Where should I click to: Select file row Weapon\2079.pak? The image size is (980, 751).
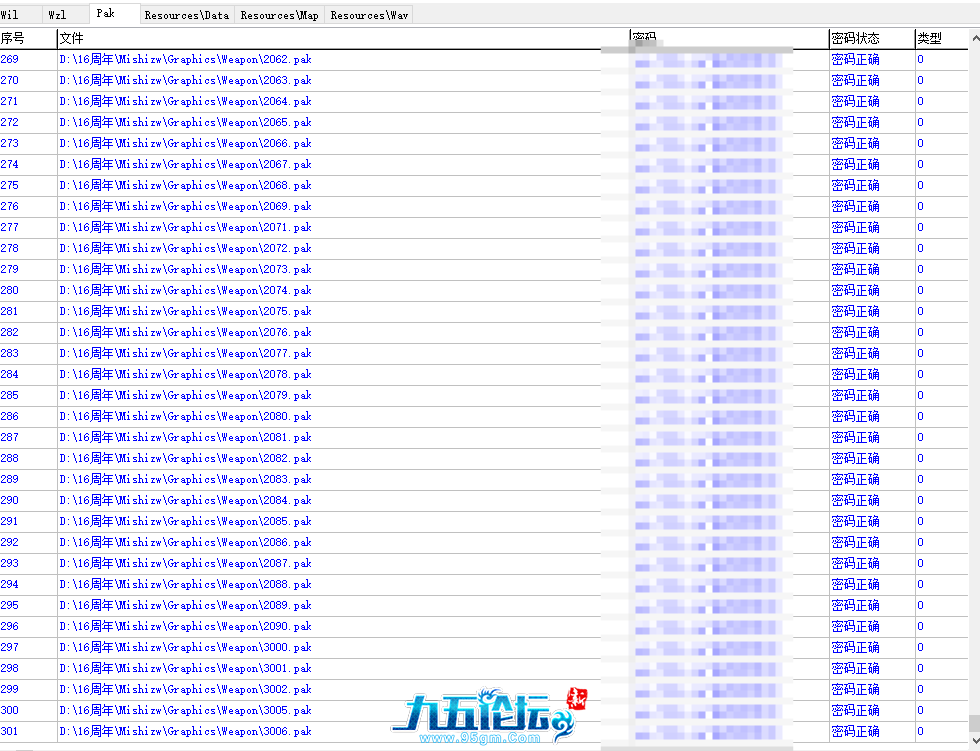pyautogui.click(x=484, y=395)
